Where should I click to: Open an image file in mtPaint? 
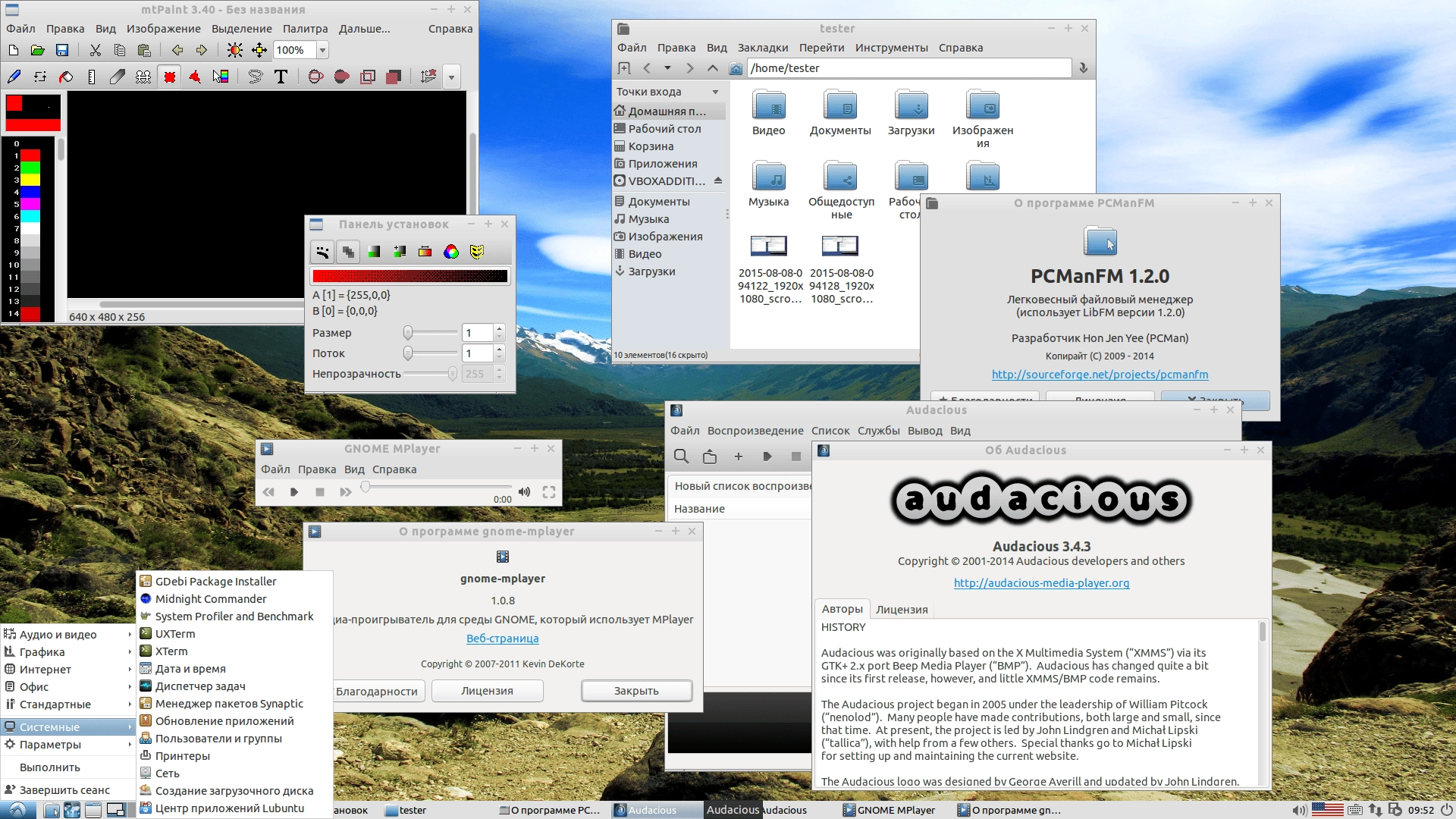click(37, 51)
